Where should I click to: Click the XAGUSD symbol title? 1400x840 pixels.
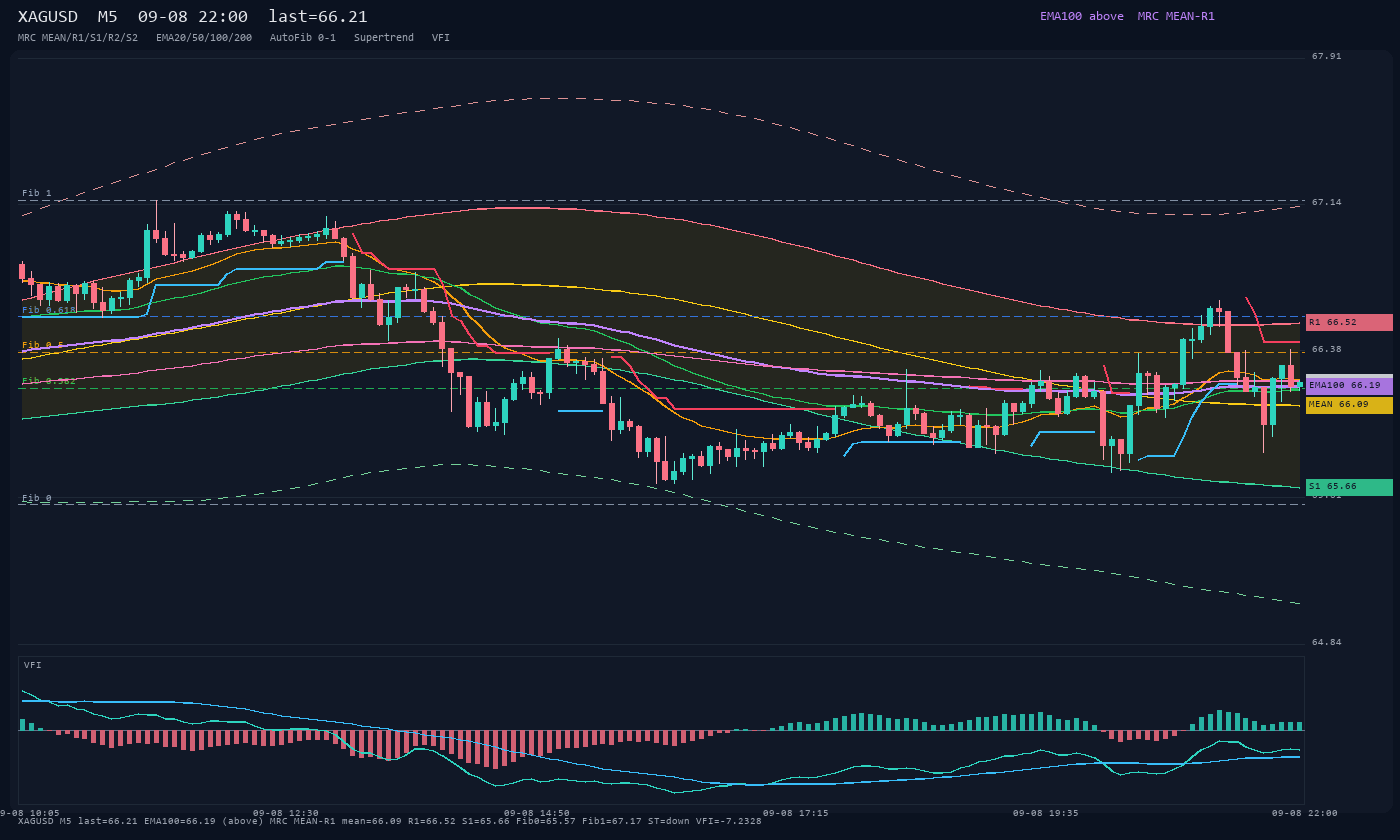click(48, 17)
